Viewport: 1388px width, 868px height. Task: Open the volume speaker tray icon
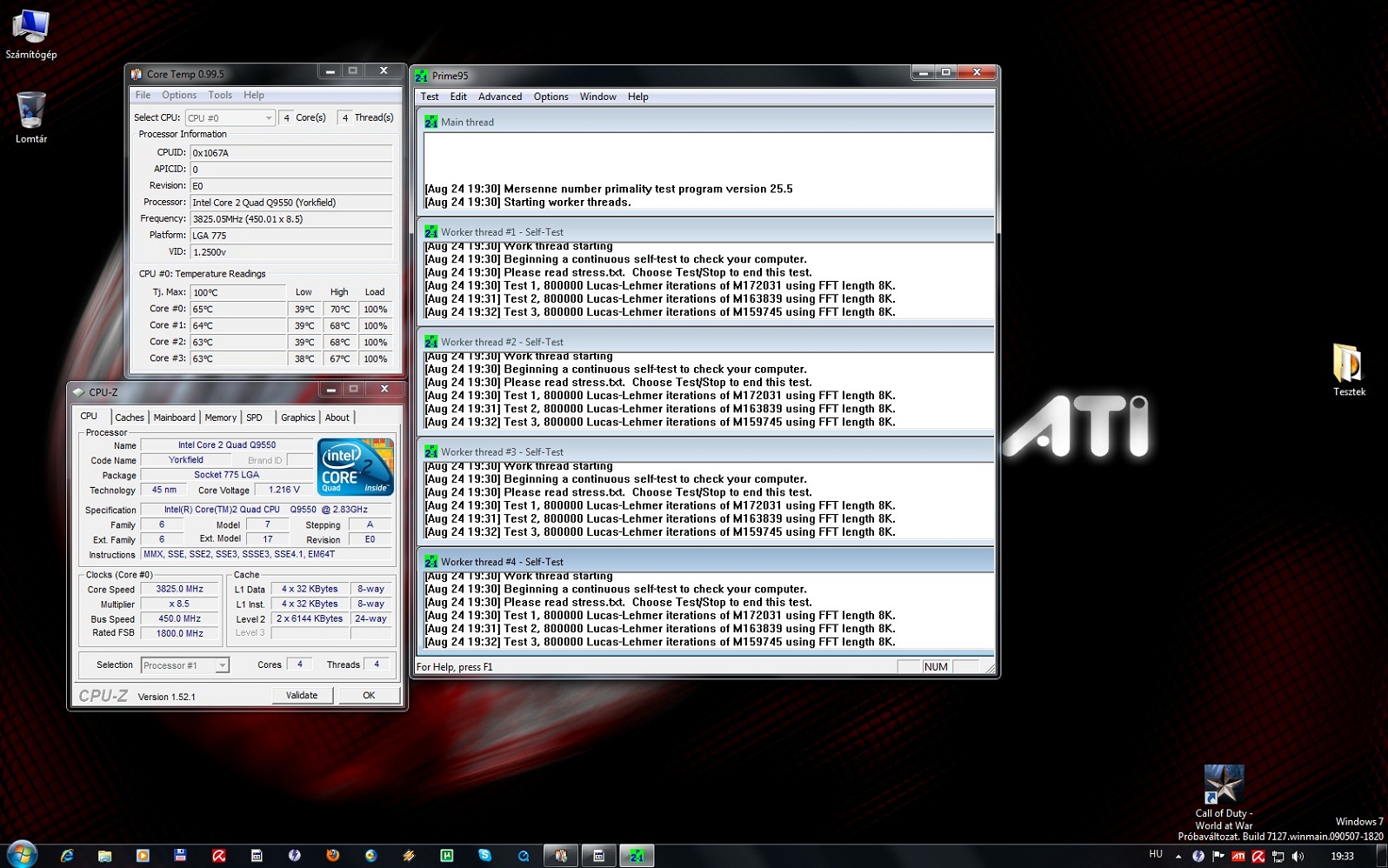coord(1298,857)
